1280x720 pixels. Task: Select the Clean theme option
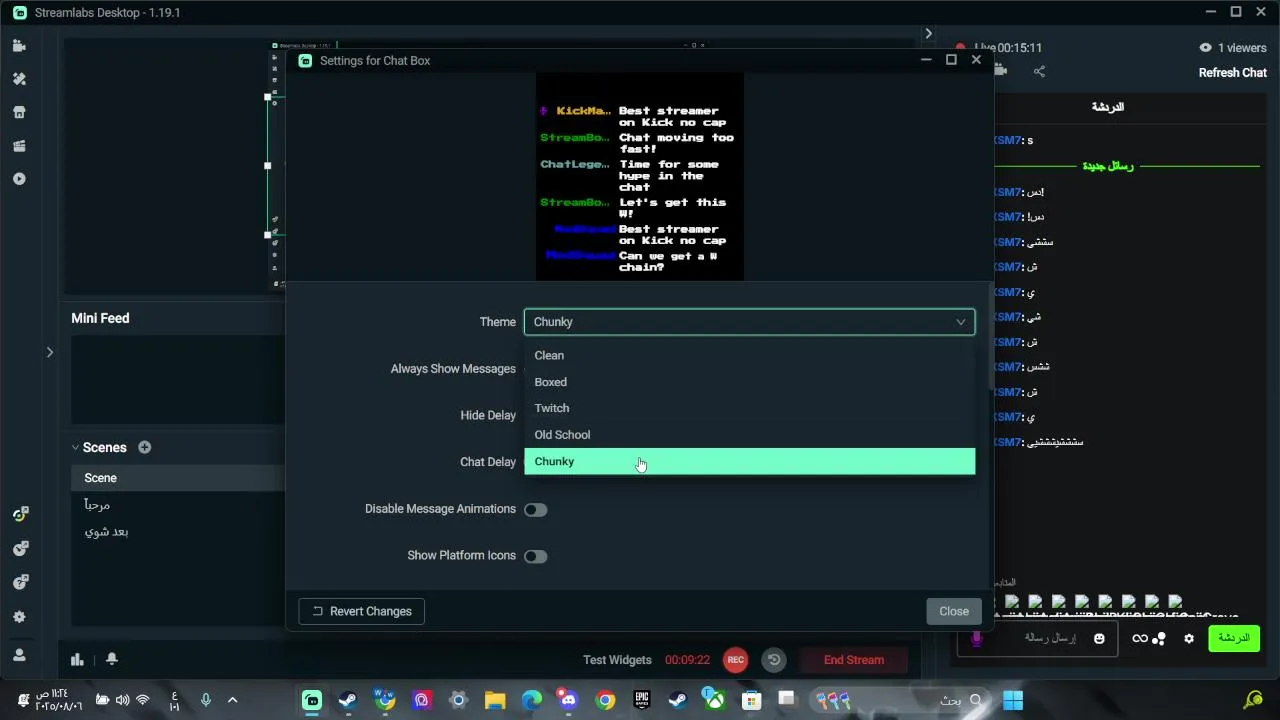749,355
